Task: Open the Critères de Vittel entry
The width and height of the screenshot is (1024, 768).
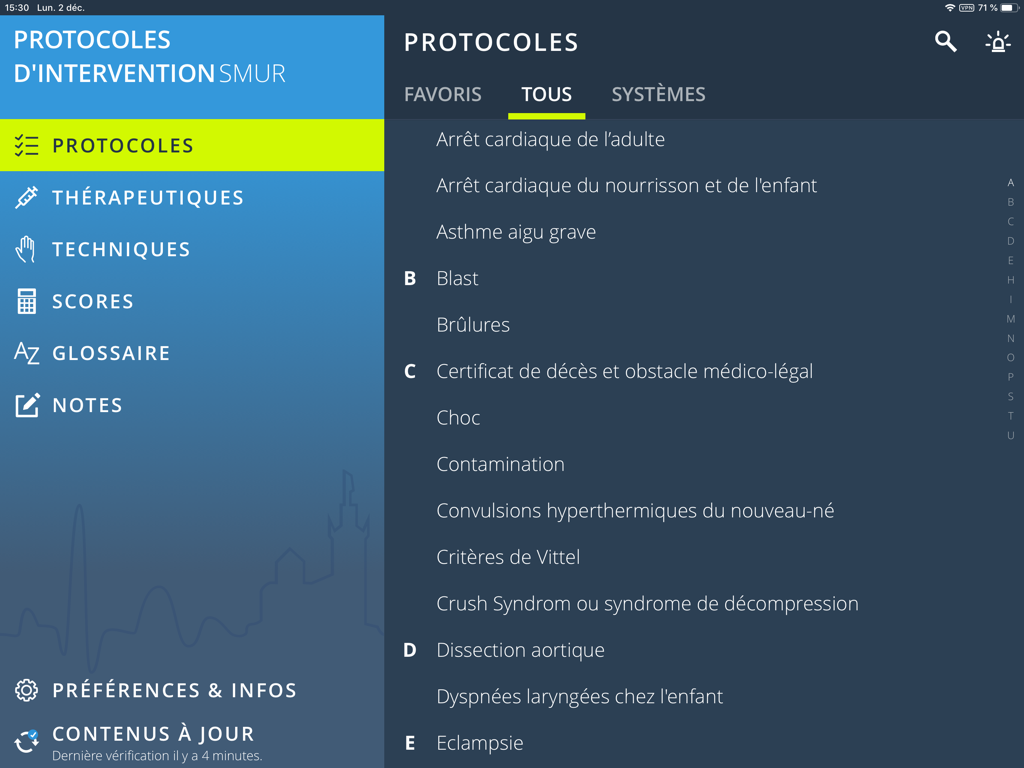Action: click(508, 557)
